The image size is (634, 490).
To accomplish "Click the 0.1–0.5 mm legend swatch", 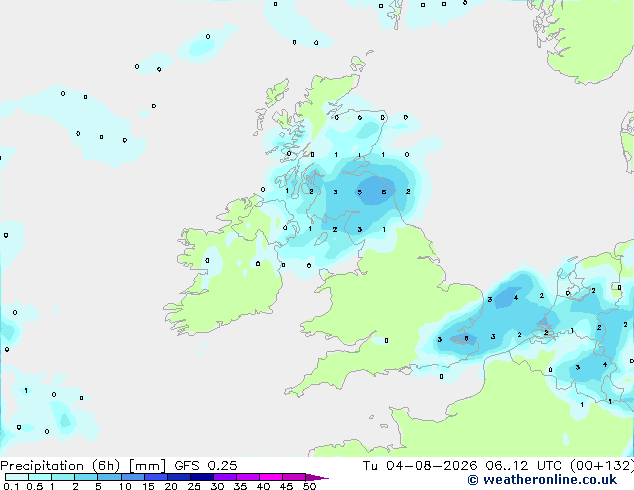I will pyautogui.click(x=17, y=477).
